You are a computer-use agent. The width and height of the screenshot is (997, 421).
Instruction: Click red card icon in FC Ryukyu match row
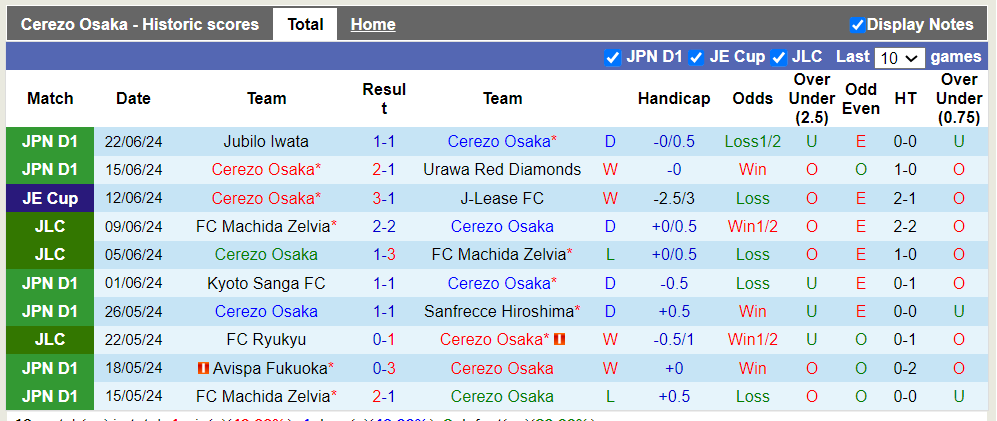tap(560, 340)
